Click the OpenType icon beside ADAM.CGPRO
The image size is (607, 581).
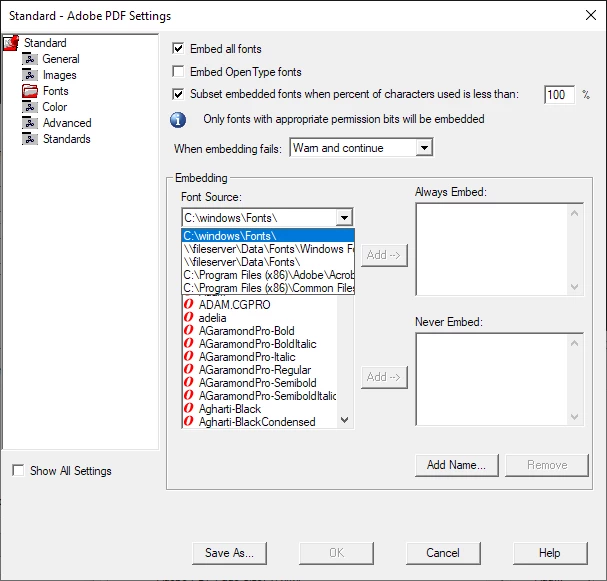pyautogui.click(x=189, y=304)
